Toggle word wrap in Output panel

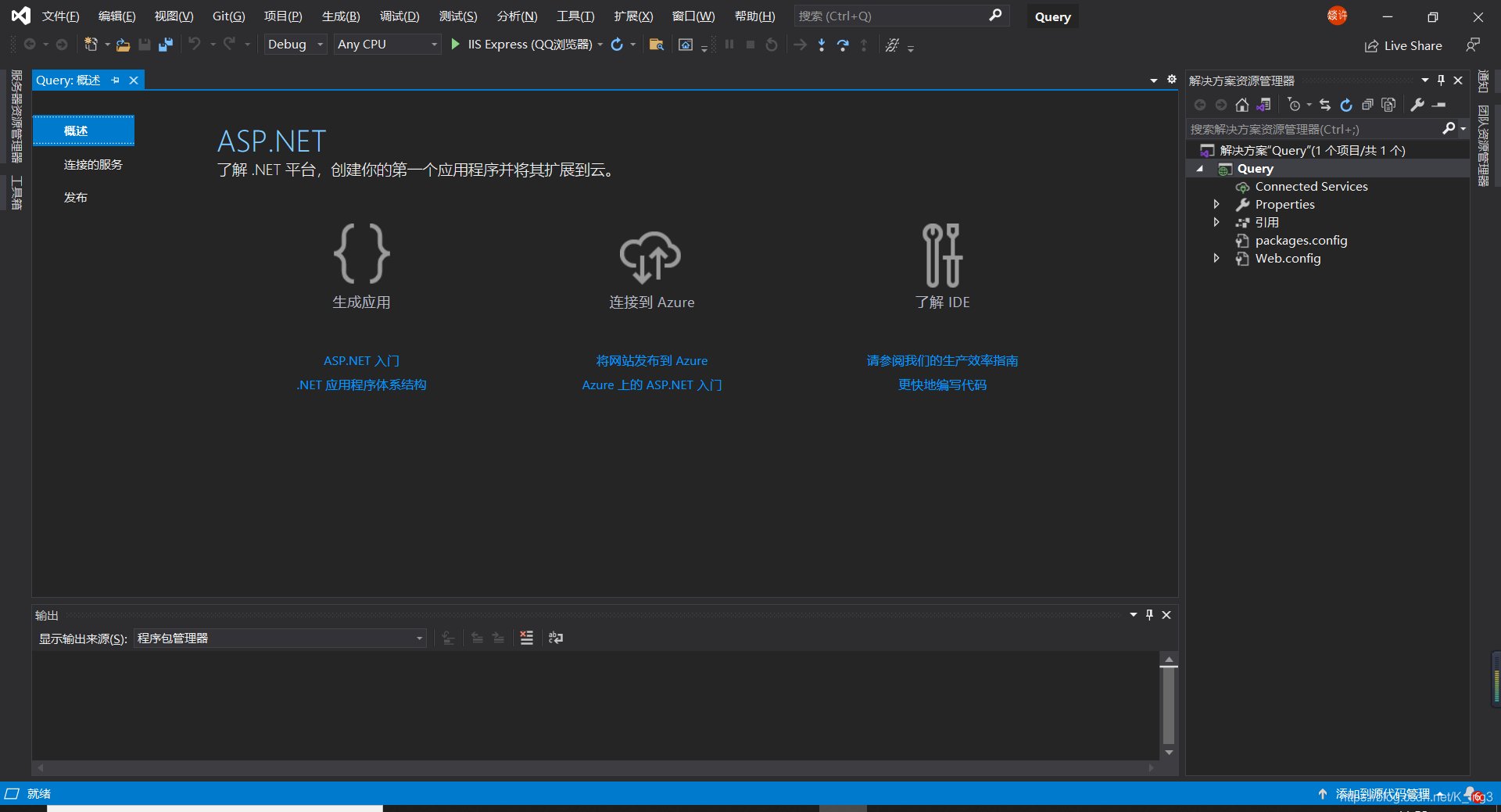[x=556, y=638]
